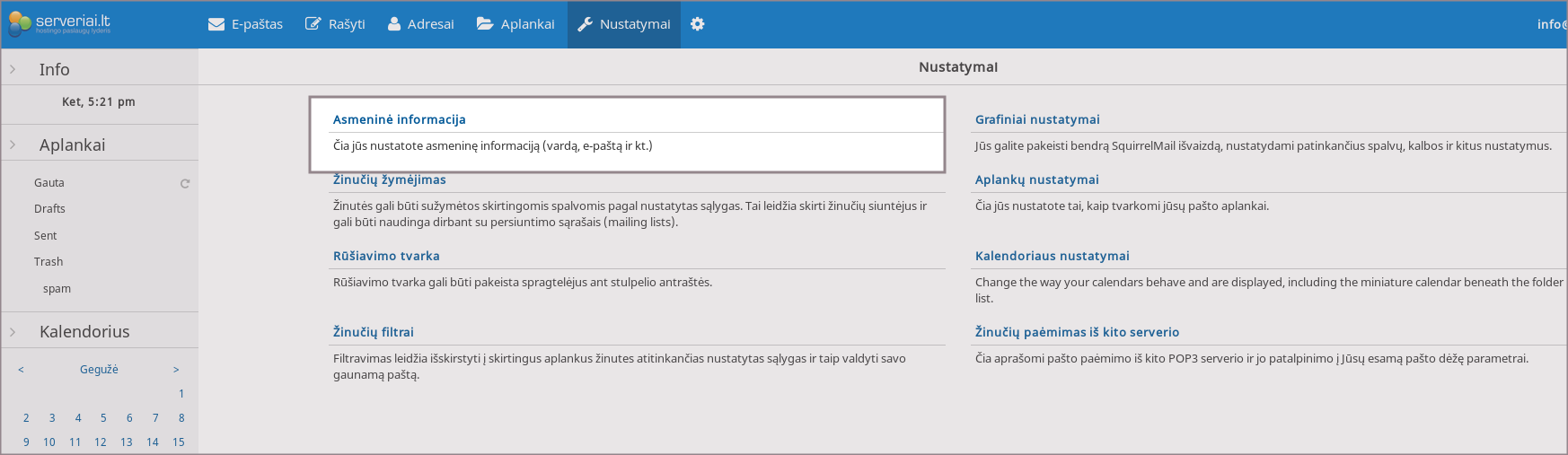Select day 15 in mini calendar
The image size is (1568, 455).
(179, 442)
